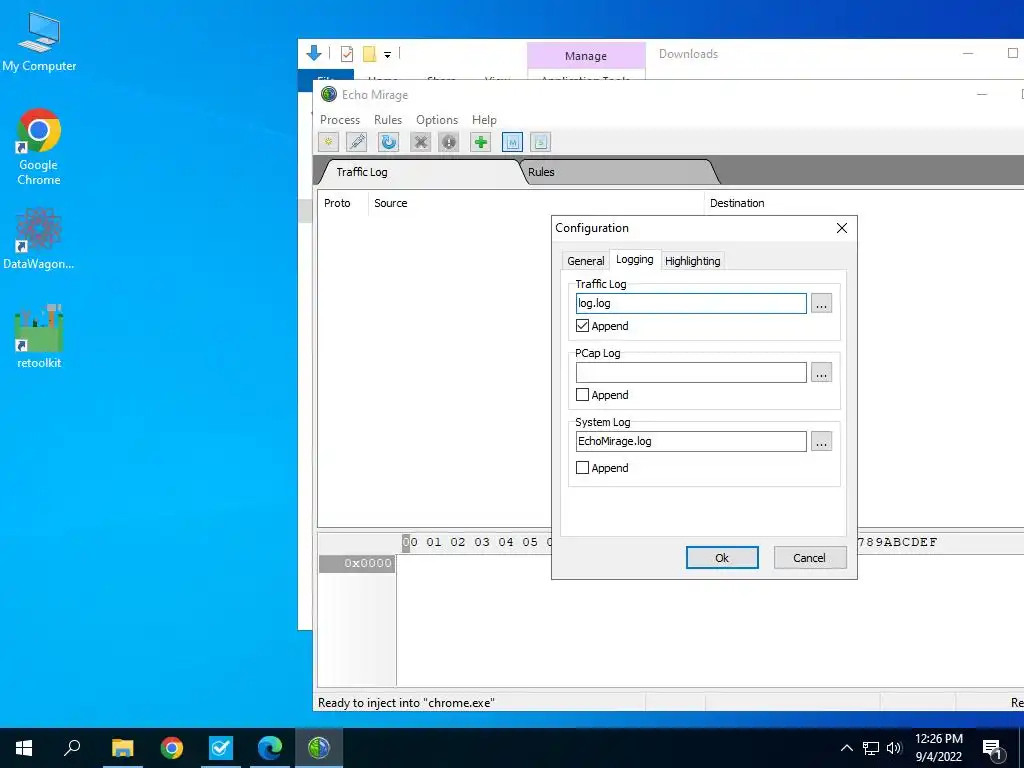Switch to the General configuration tab
Image resolution: width=1024 pixels, height=768 pixels.
click(586, 261)
